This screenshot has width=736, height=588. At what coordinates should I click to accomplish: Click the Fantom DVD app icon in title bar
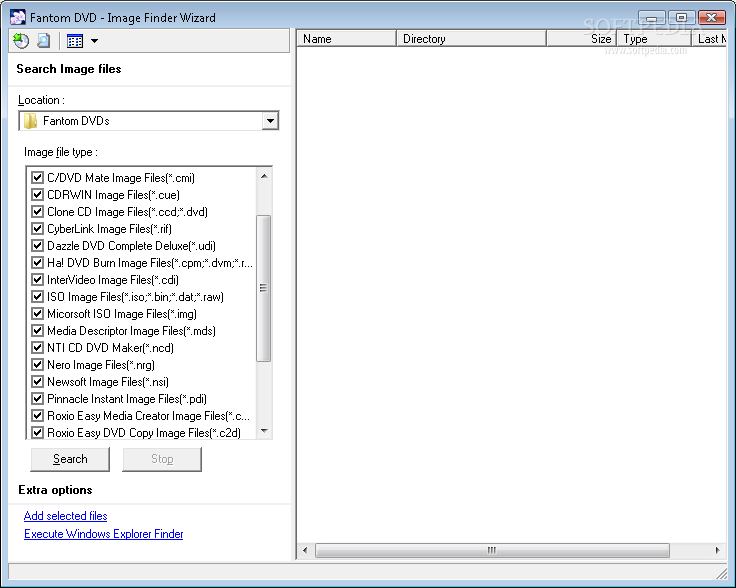click(18, 17)
